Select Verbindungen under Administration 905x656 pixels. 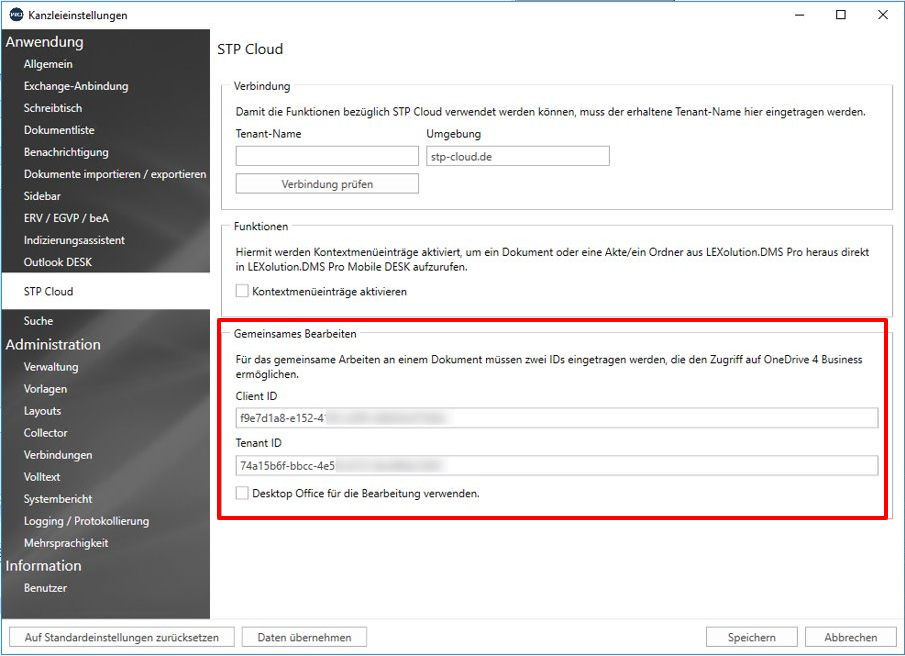click(x=58, y=455)
